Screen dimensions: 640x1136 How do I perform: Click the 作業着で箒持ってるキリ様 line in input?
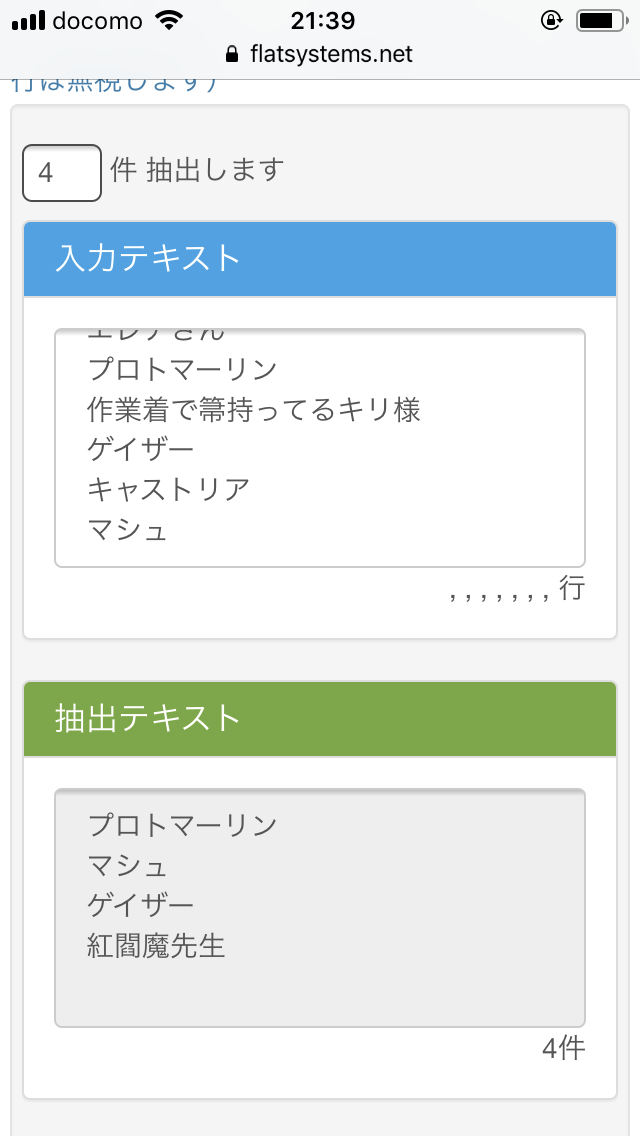pos(254,409)
